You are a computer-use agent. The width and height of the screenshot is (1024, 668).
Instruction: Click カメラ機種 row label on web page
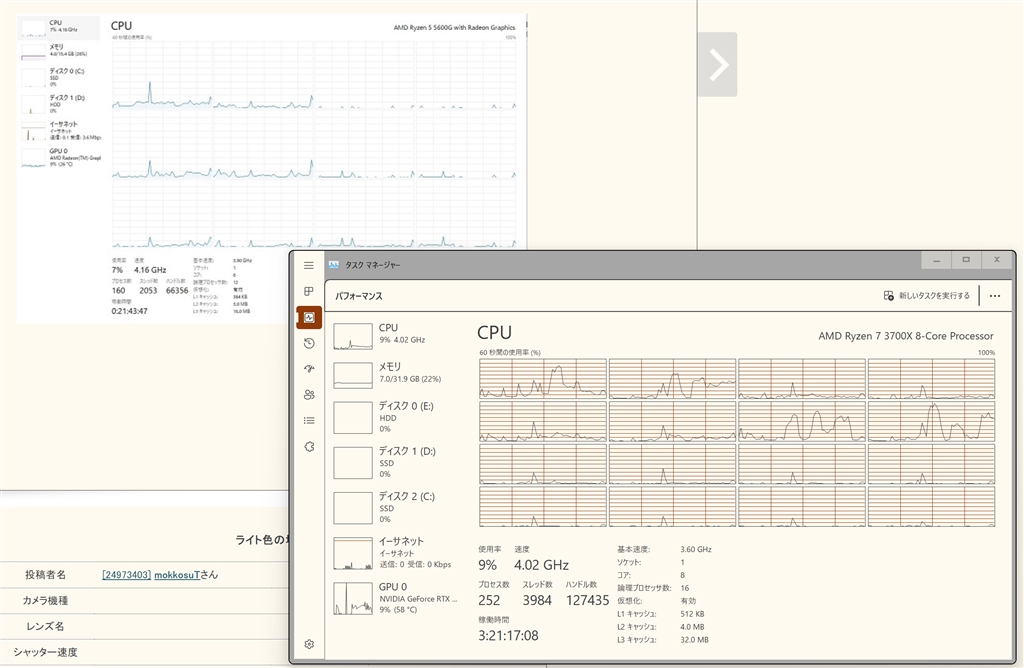pos(46,600)
